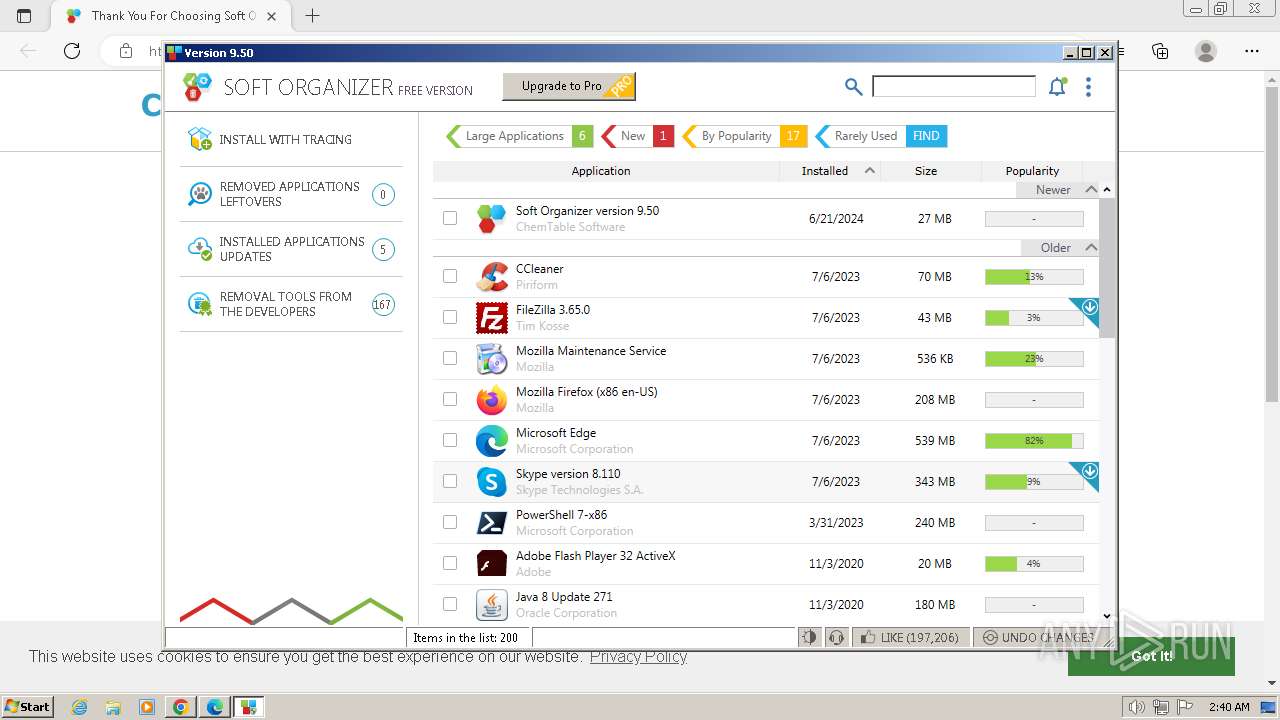
Task: Click the Adobe Flash Player icon
Action: 491,564
